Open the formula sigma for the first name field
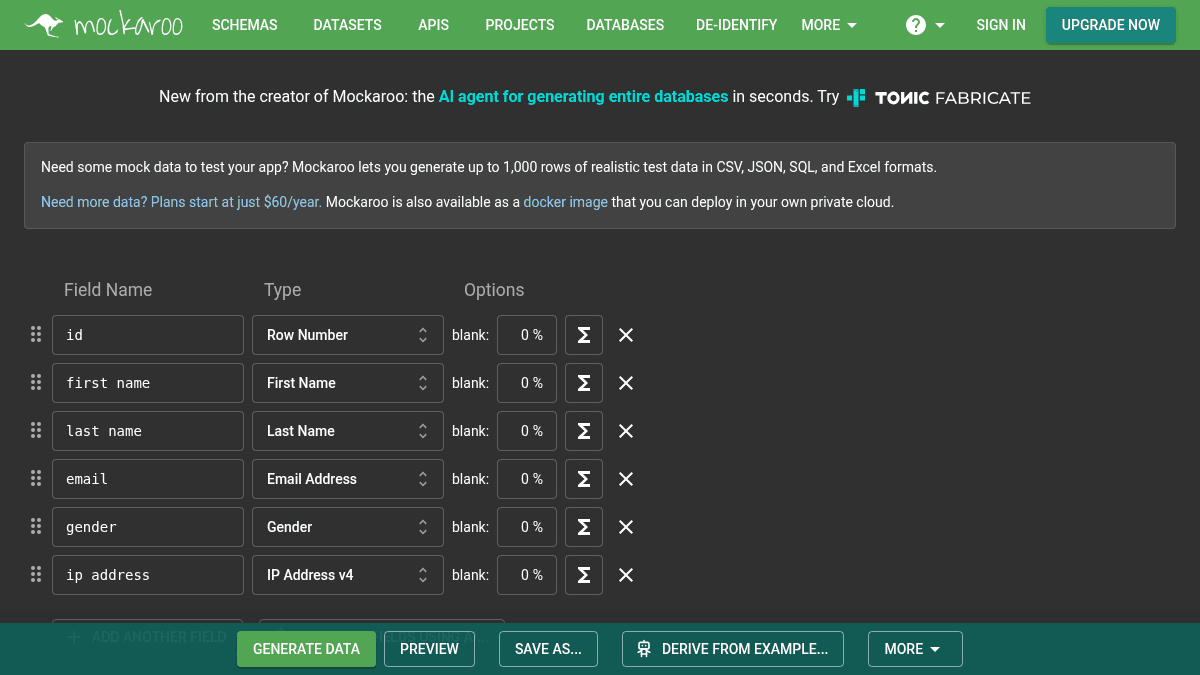The image size is (1200, 675). [584, 383]
